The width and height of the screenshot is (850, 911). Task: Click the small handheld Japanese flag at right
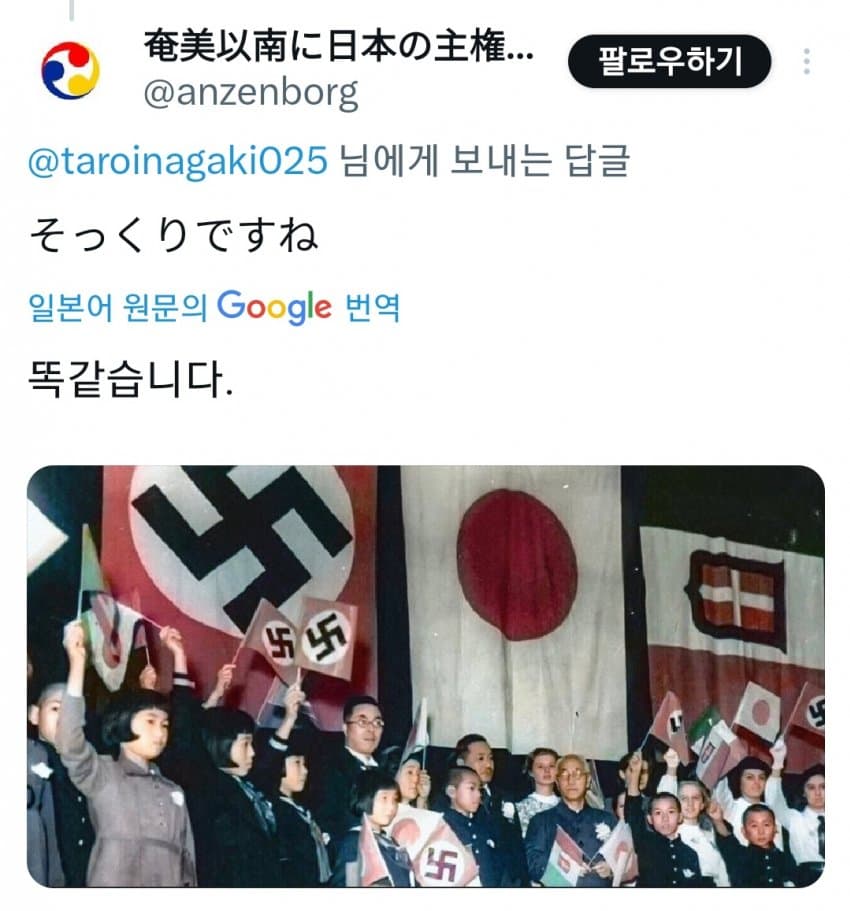coord(757,713)
